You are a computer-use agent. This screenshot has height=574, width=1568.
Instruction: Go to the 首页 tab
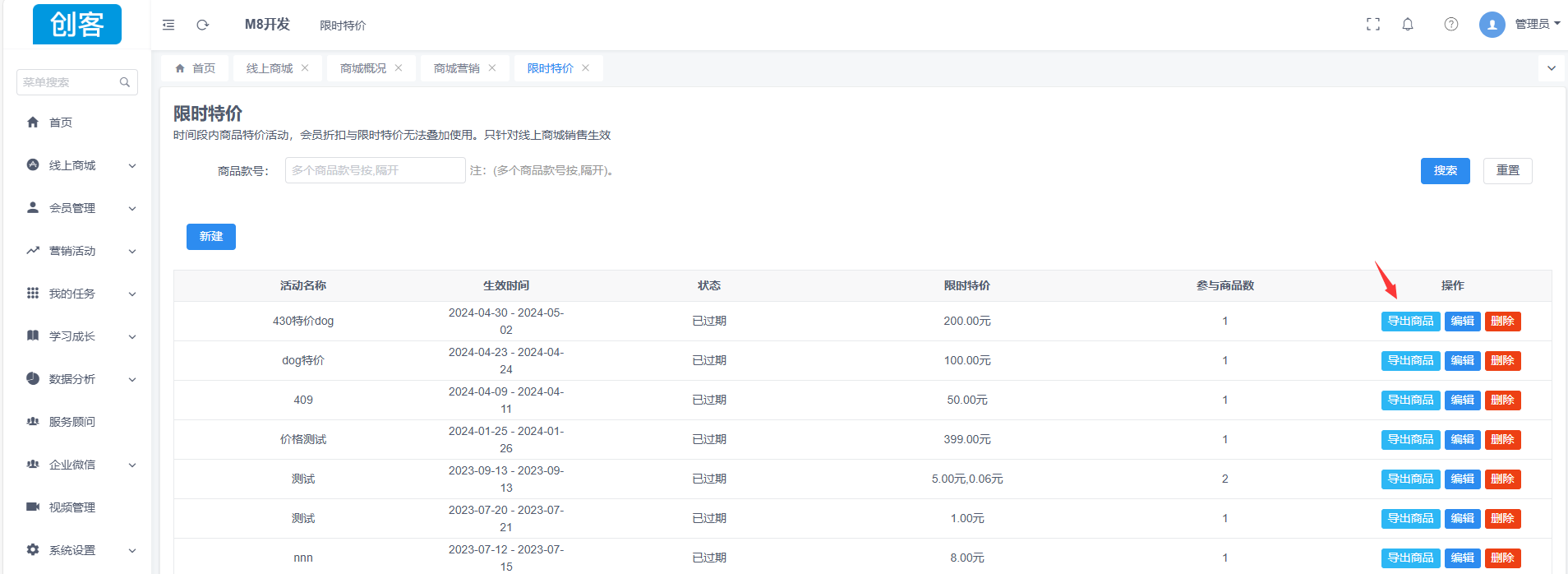point(196,68)
